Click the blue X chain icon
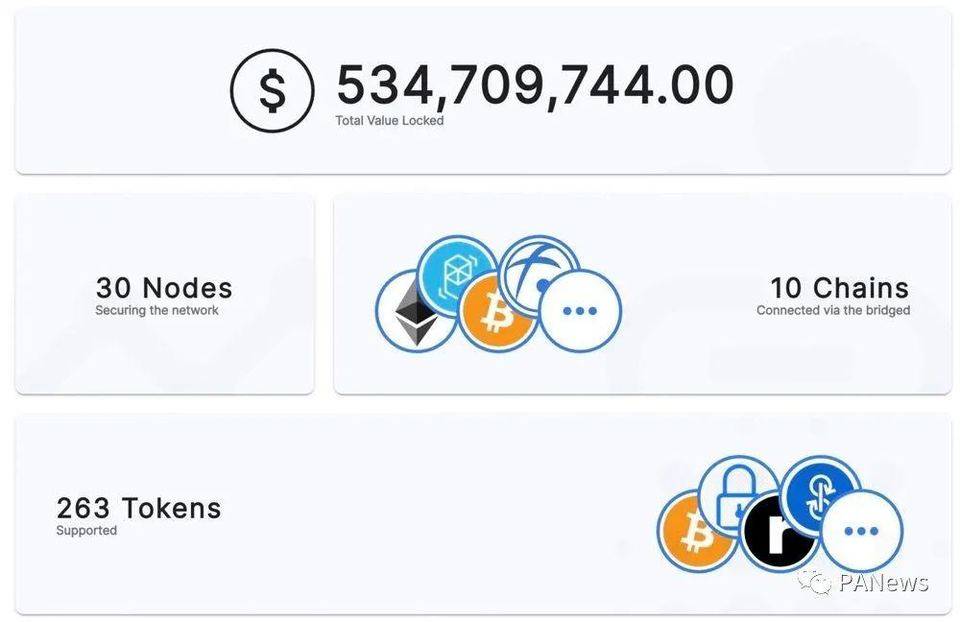 (x=540, y=270)
